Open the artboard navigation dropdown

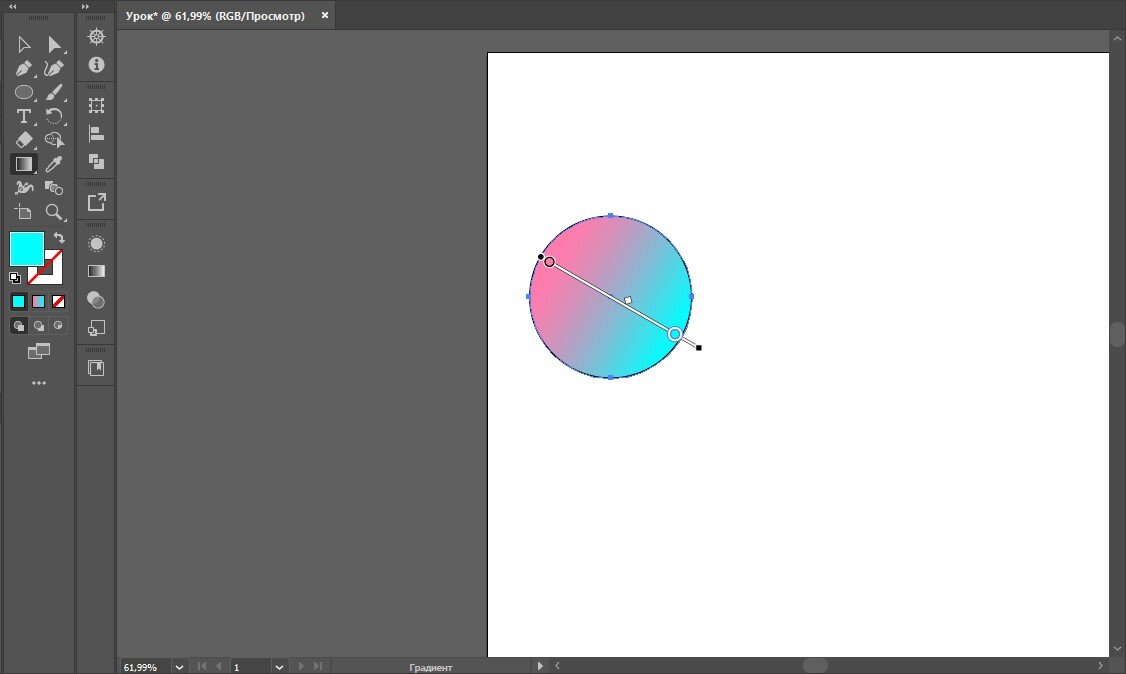(279, 667)
